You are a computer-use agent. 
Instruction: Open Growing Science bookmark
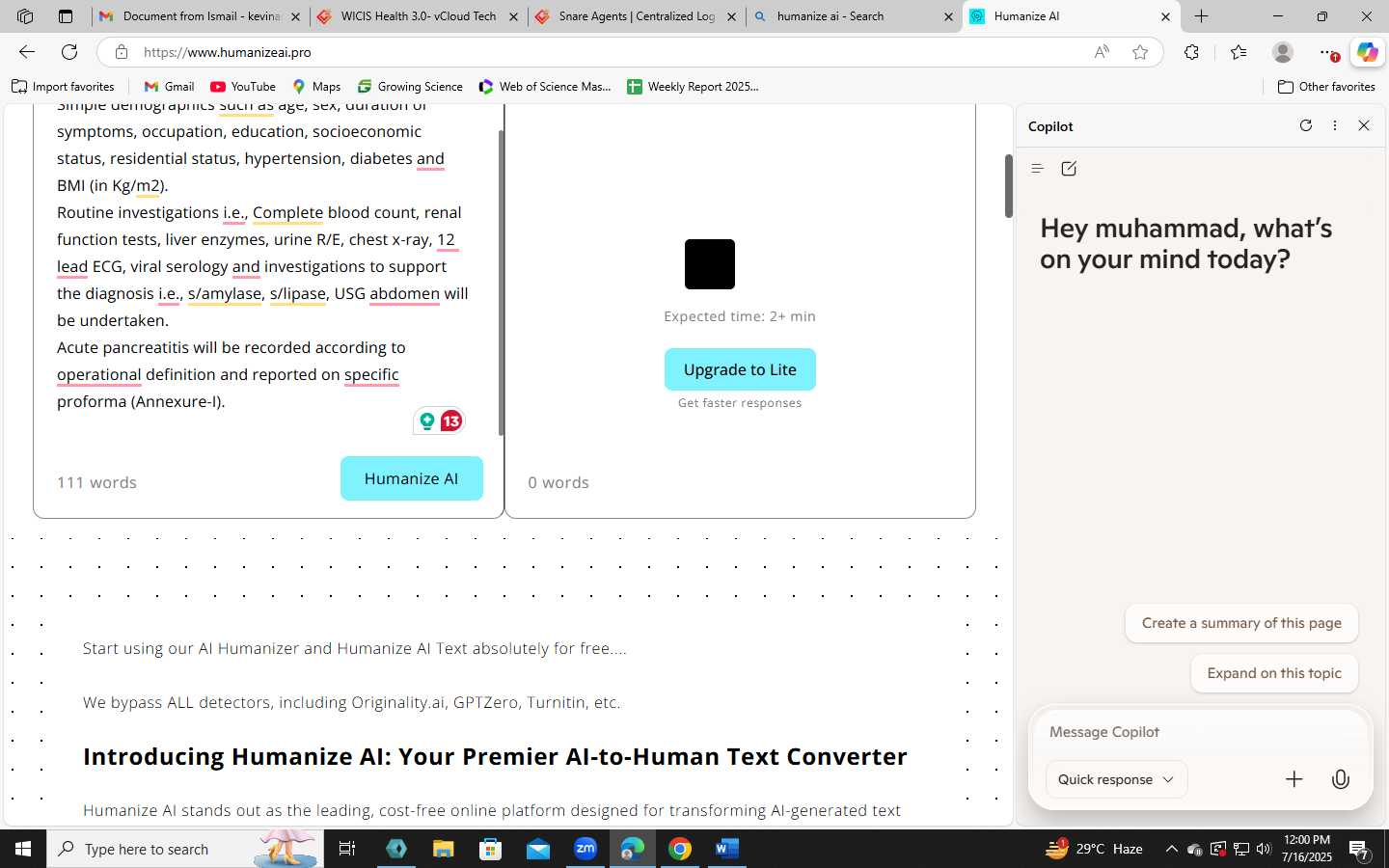coord(410,87)
